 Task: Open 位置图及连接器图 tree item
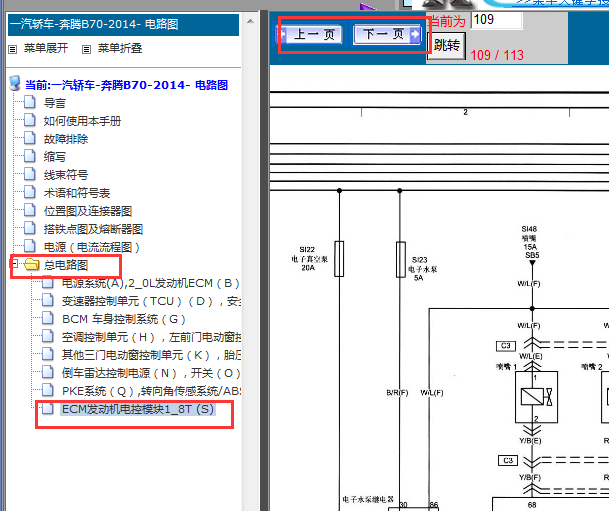88,211
